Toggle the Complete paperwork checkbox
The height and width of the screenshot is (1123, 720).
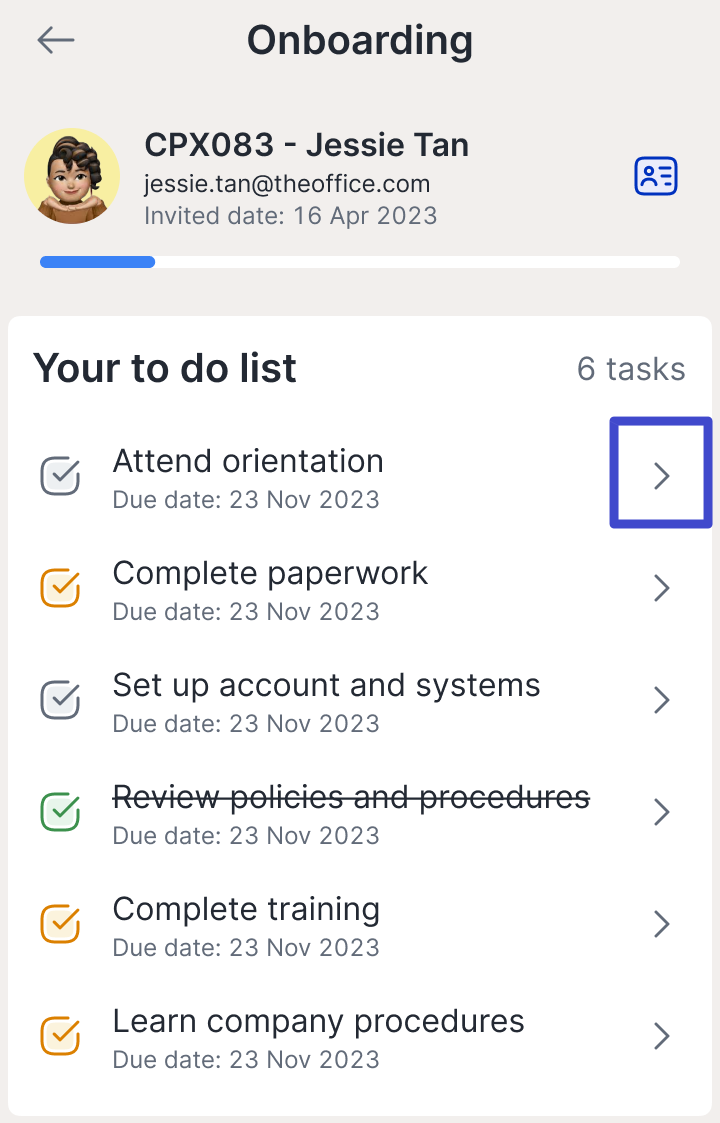tap(60, 588)
